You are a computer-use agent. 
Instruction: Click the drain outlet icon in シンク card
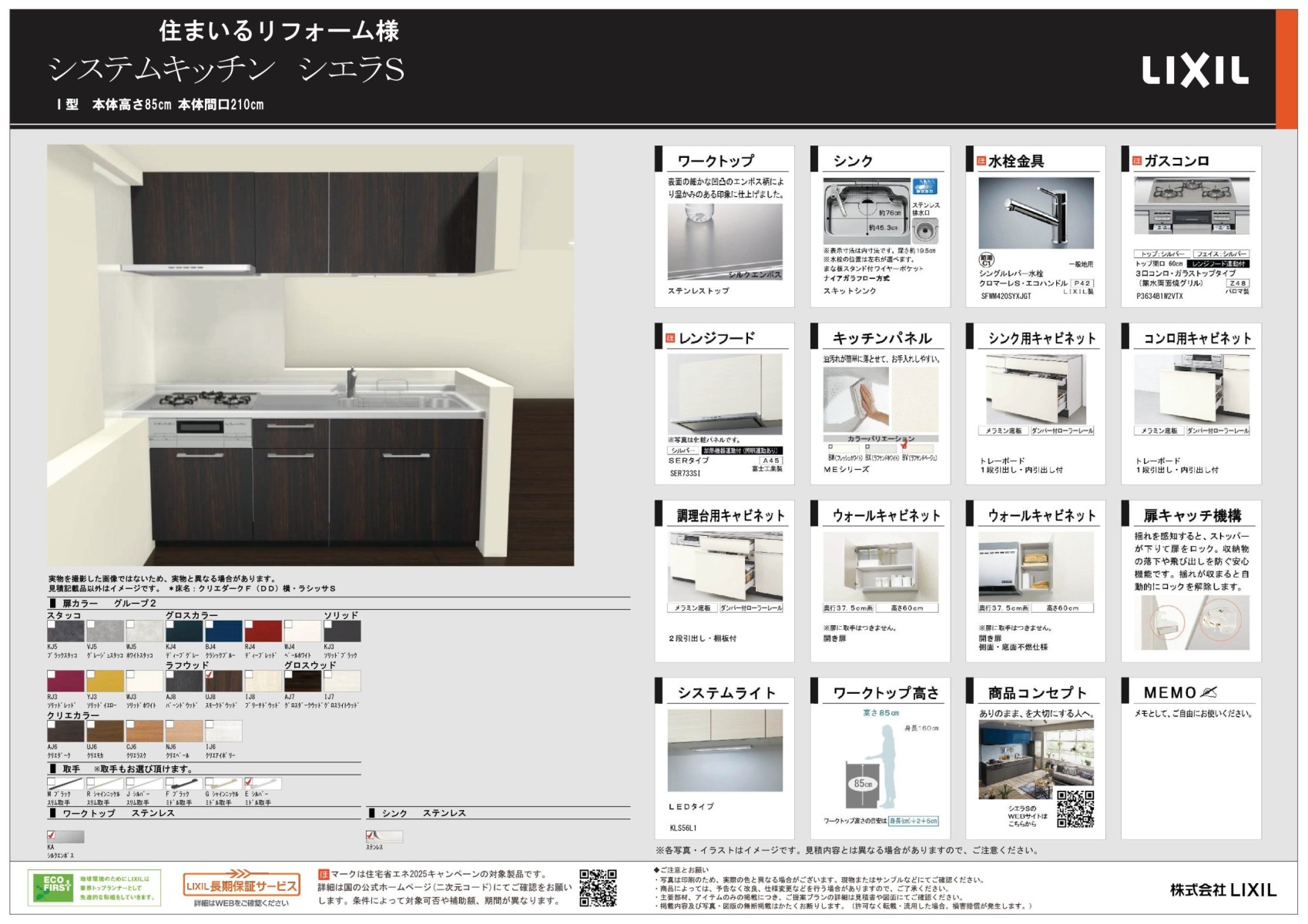point(925,231)
